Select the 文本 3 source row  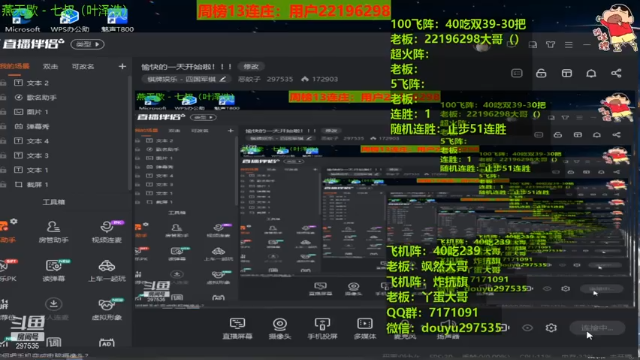coord(65,156)
